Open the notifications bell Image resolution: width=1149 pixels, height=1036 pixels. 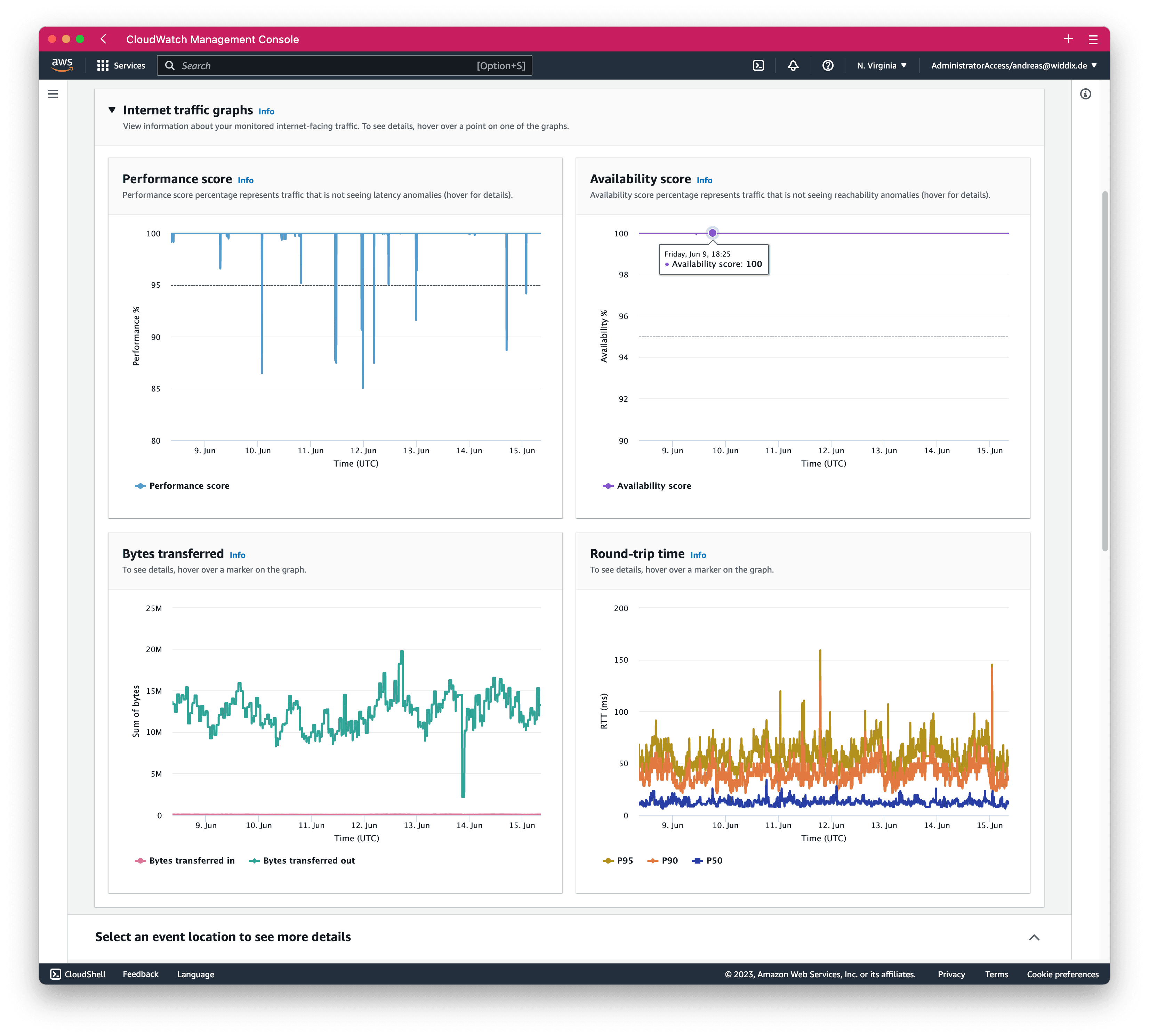[793, 65]
